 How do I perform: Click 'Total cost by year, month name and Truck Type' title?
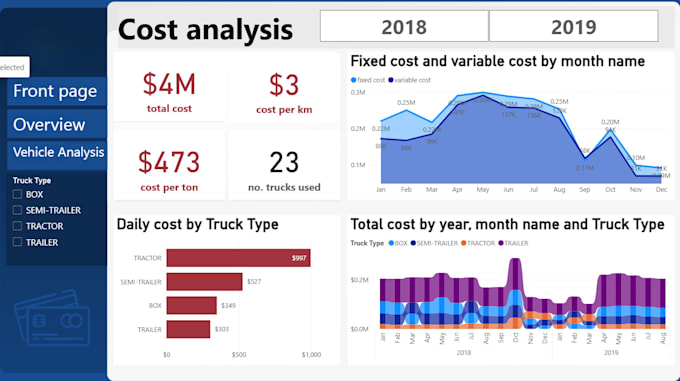pos(507,224)
